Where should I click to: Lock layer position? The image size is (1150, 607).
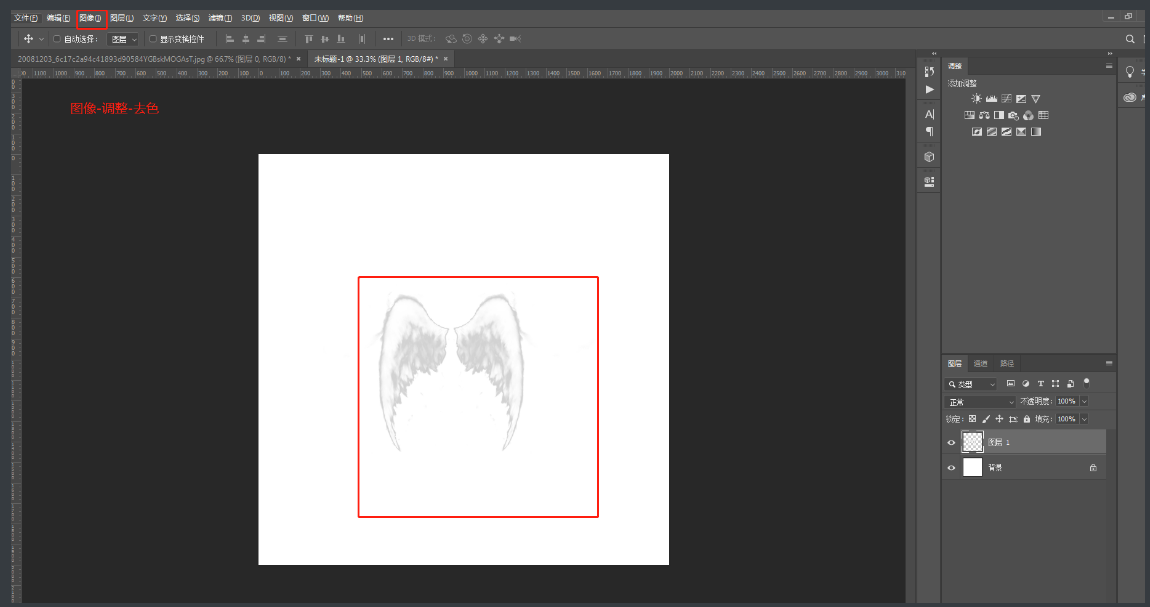(999, 419)
